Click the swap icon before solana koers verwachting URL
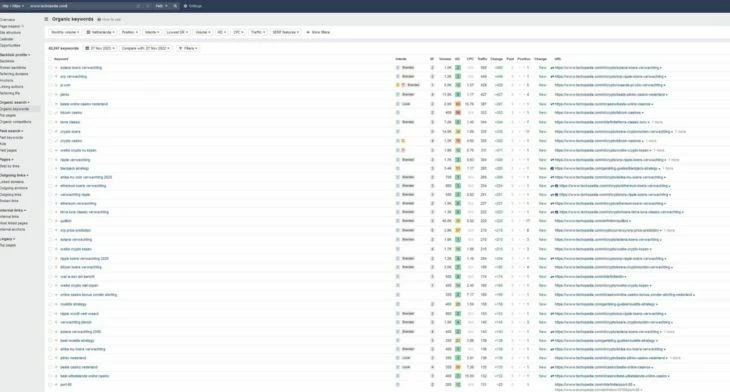Screen dimensions: 730x392 pyautogui.click(x=552, y=68)
